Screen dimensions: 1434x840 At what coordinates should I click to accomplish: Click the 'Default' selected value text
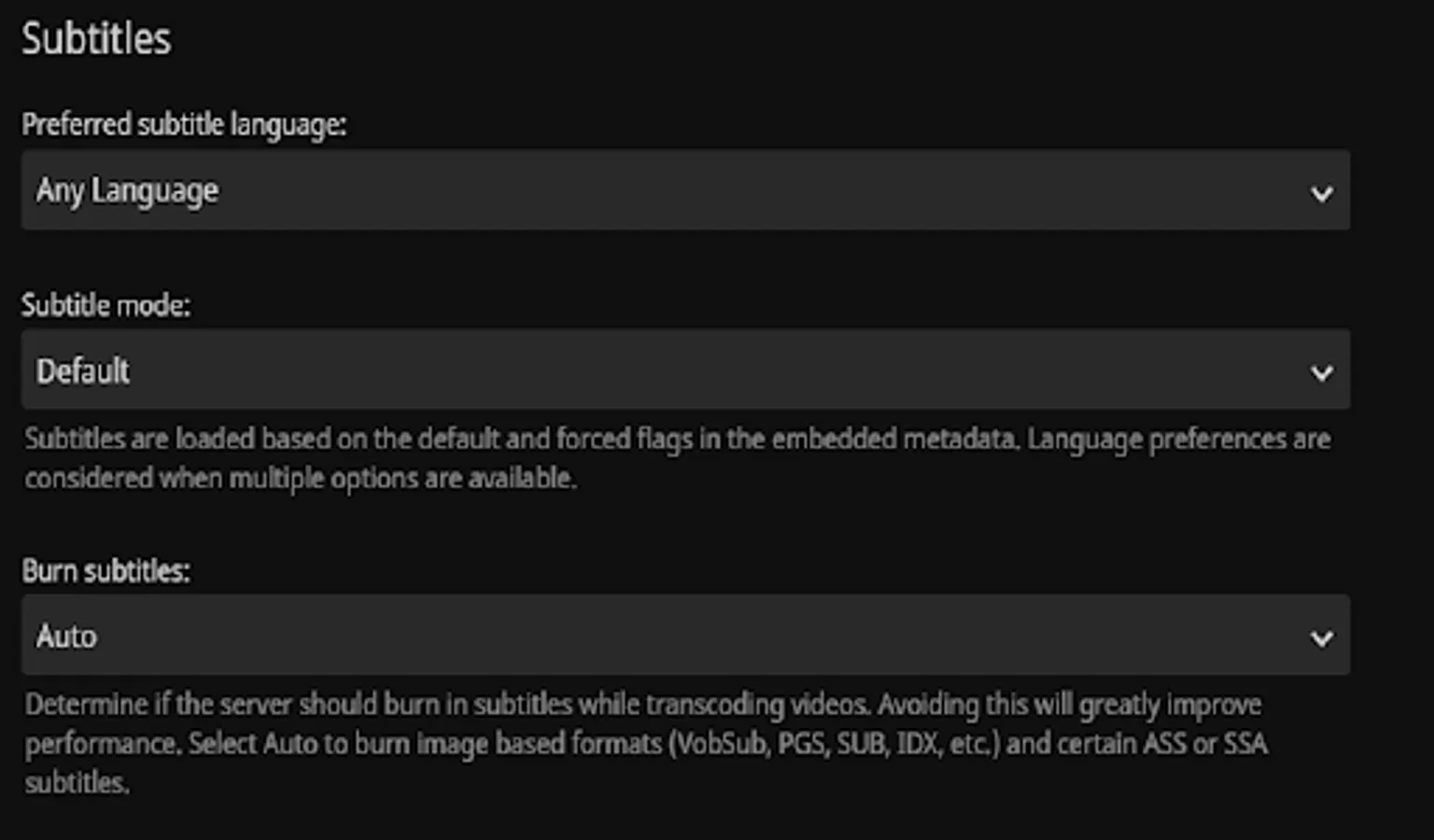83,371
